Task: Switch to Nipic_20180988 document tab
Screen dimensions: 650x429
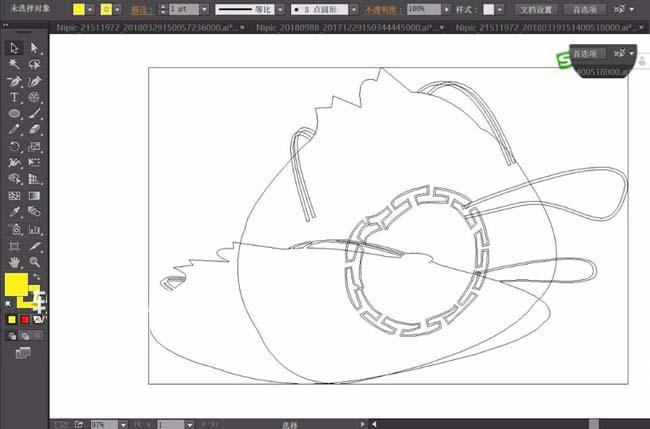Action: [346, 28]
